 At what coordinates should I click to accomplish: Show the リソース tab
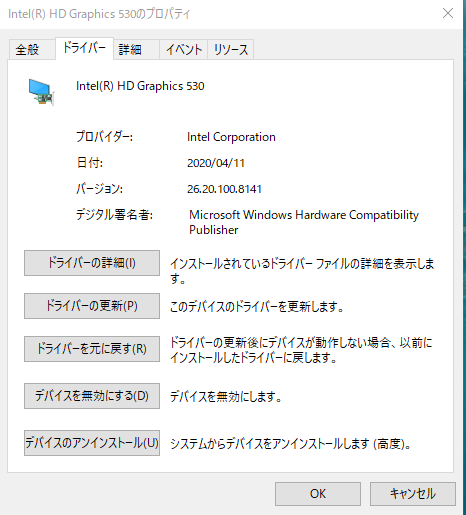[231, 50]
